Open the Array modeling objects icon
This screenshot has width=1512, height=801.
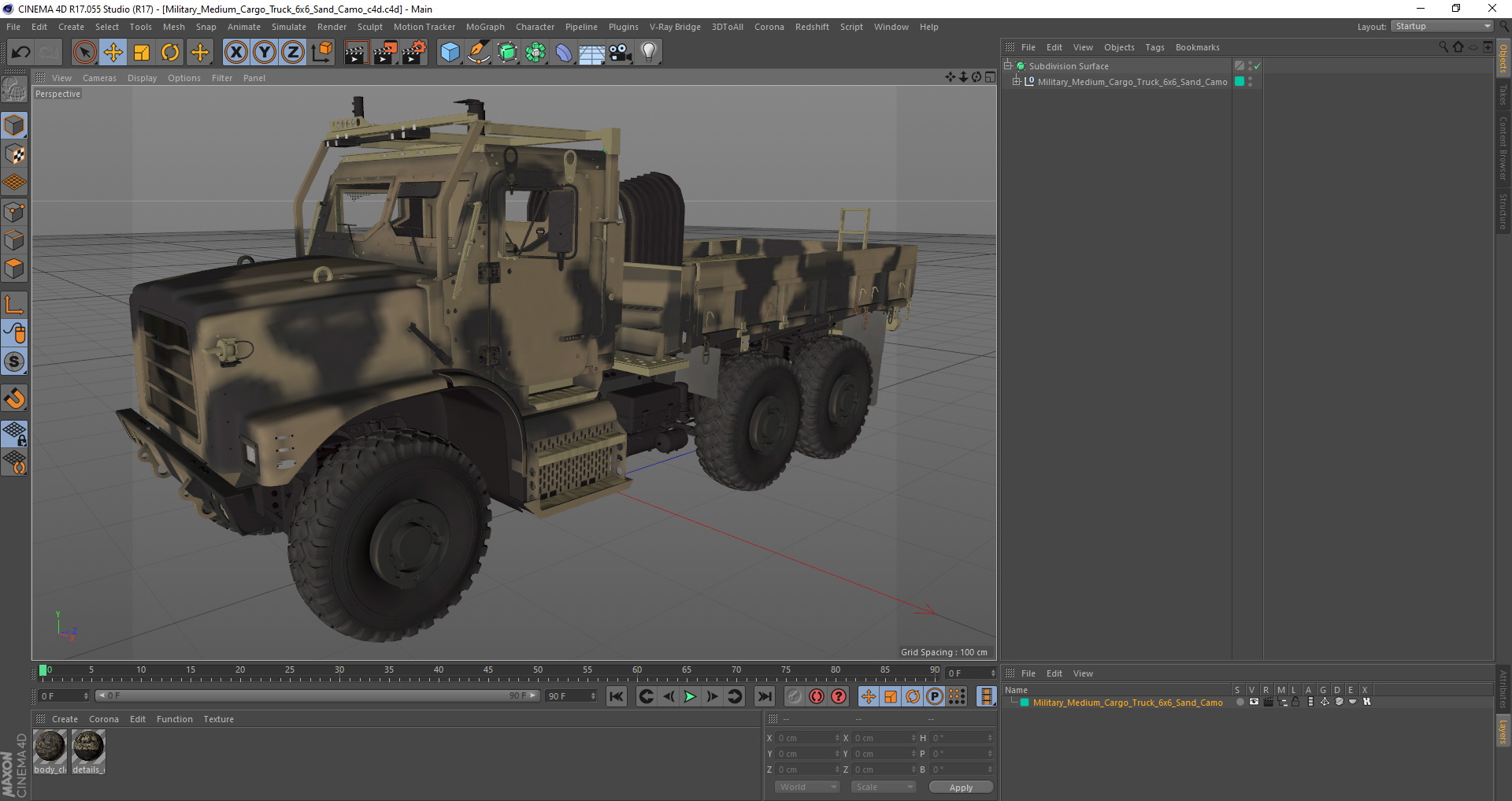(x=536, y=53)
